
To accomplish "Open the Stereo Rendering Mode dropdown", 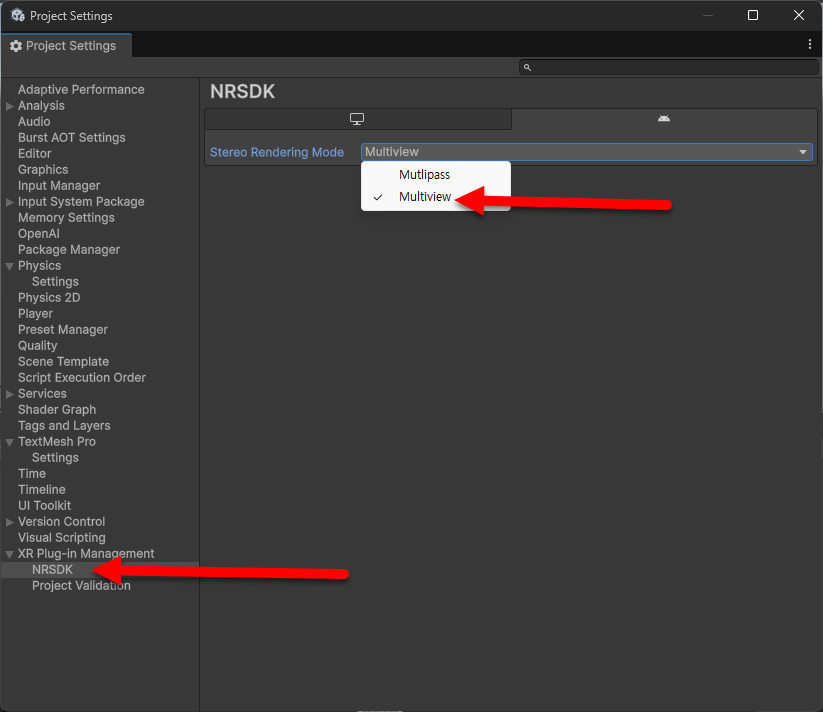I will tap(587, 152).
